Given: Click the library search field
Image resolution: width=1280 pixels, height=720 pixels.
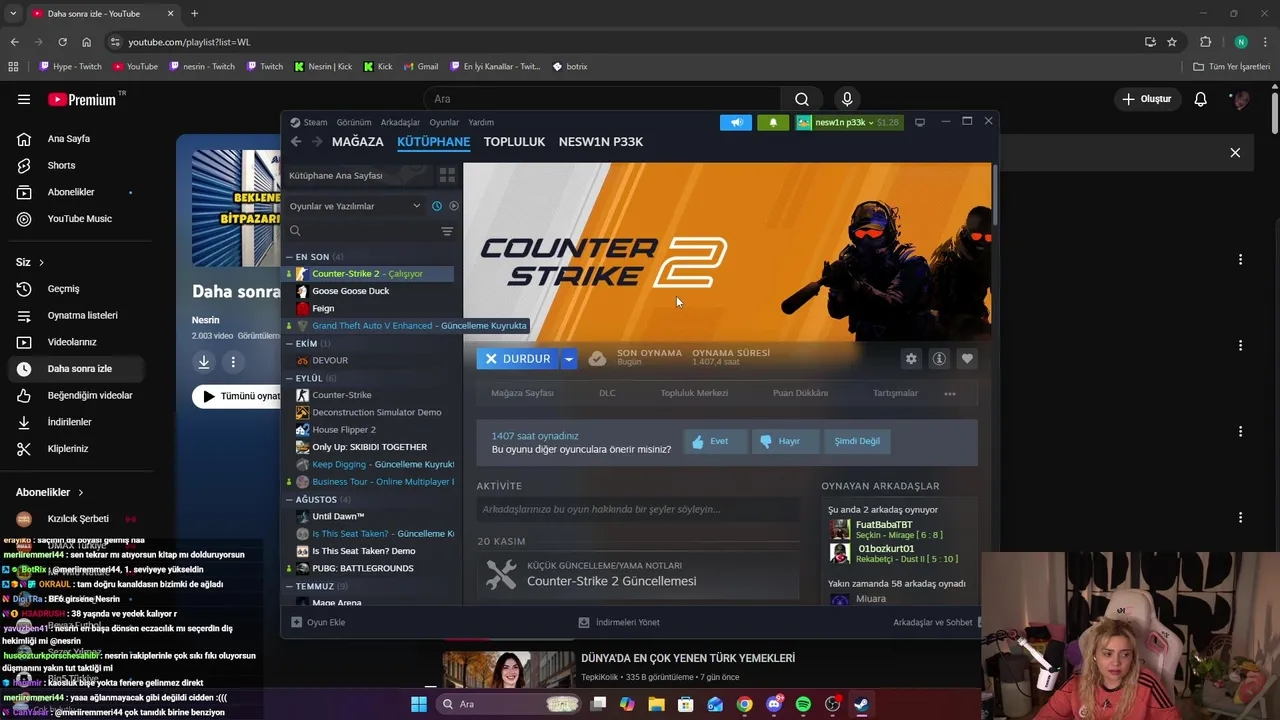Looking at the screenshot, I should pyautogui.click(x=362, y=231).
